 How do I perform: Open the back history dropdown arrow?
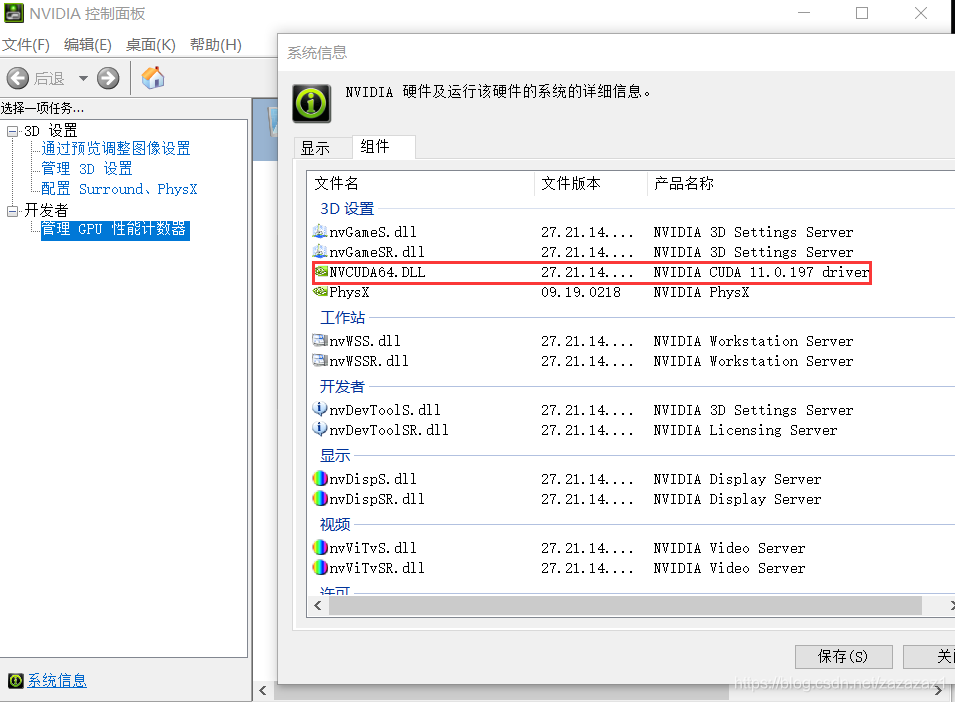point(83,78)
